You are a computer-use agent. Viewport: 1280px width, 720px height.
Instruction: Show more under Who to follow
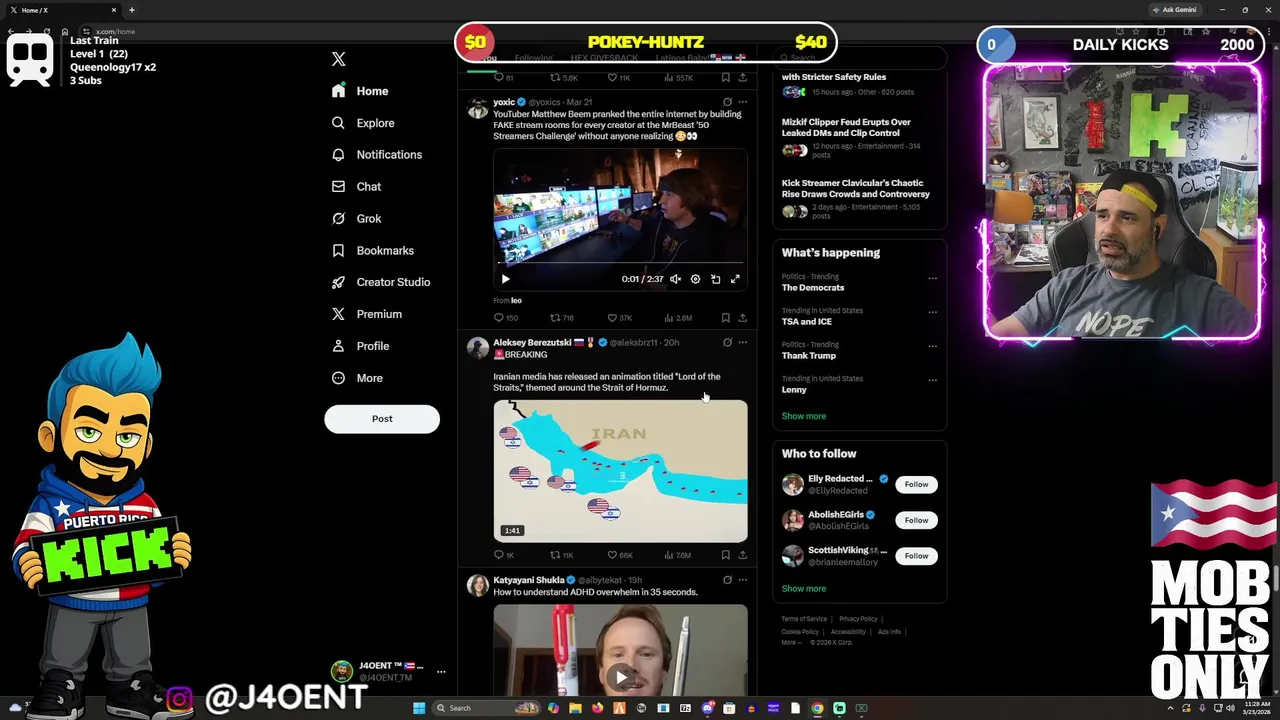click(x=804, y=589)
